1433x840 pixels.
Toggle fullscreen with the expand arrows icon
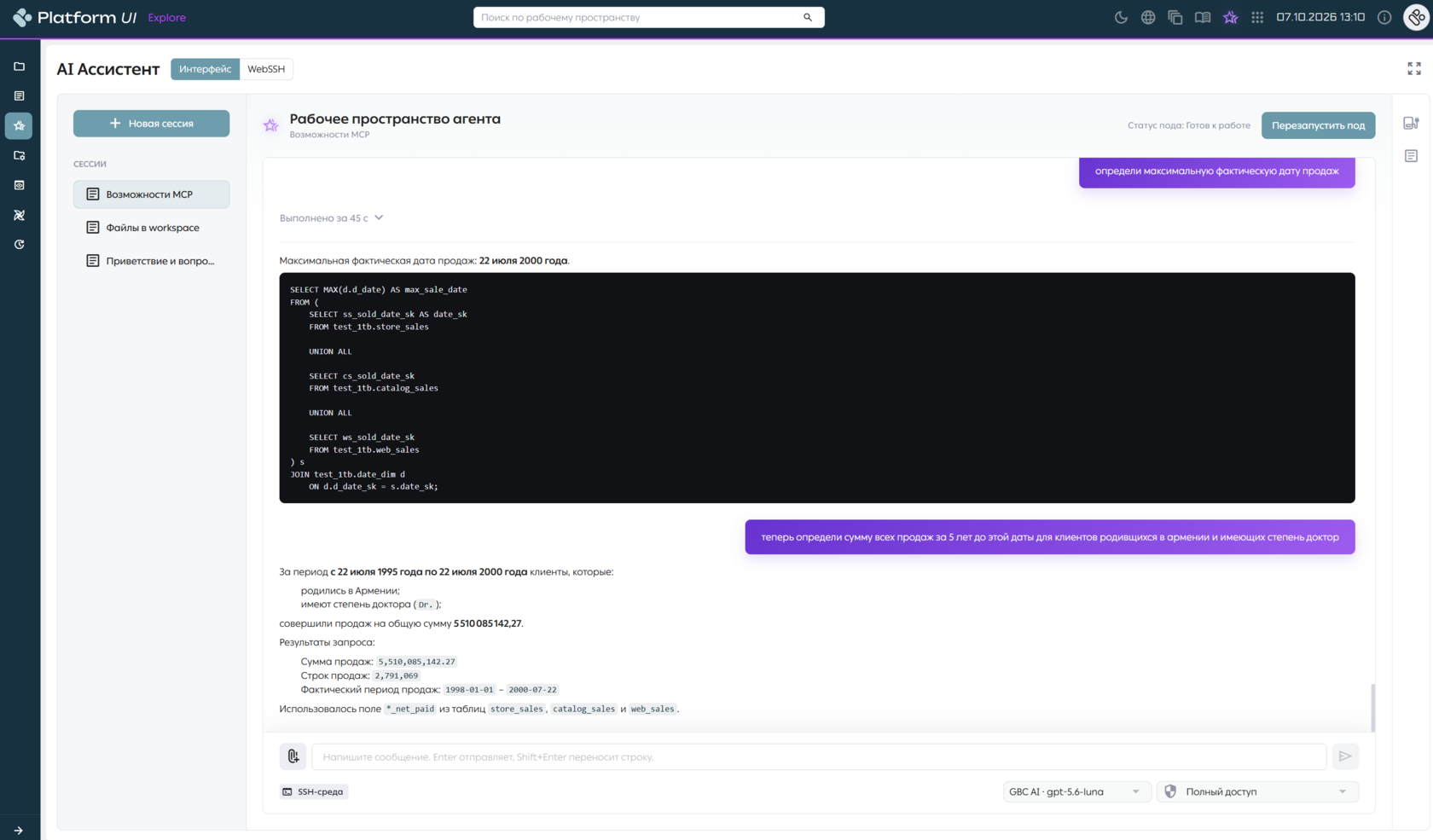tap(1414, 69)
